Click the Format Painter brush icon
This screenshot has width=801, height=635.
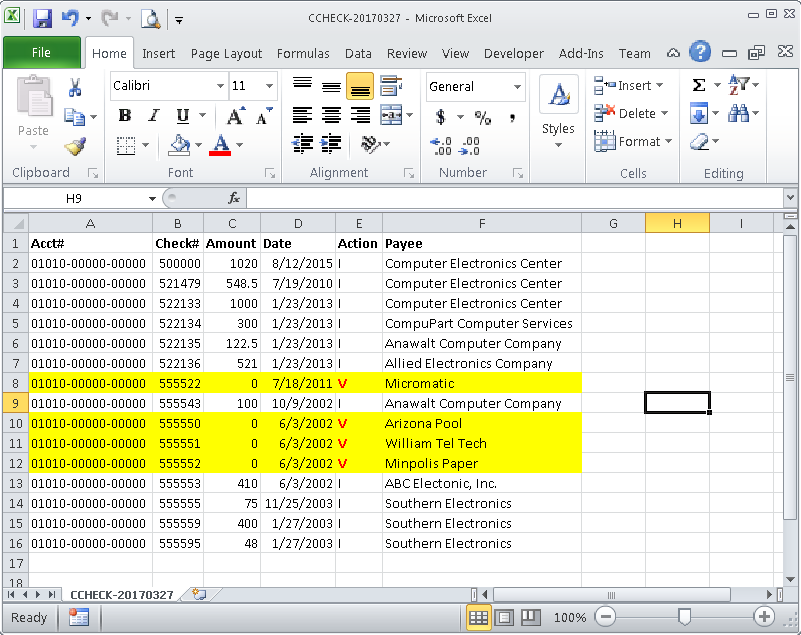coord(75,146)
